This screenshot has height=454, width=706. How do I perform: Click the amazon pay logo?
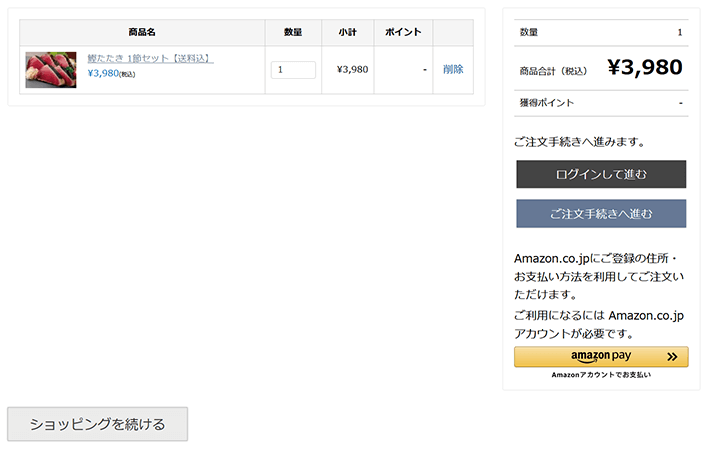tap(601, 356)
